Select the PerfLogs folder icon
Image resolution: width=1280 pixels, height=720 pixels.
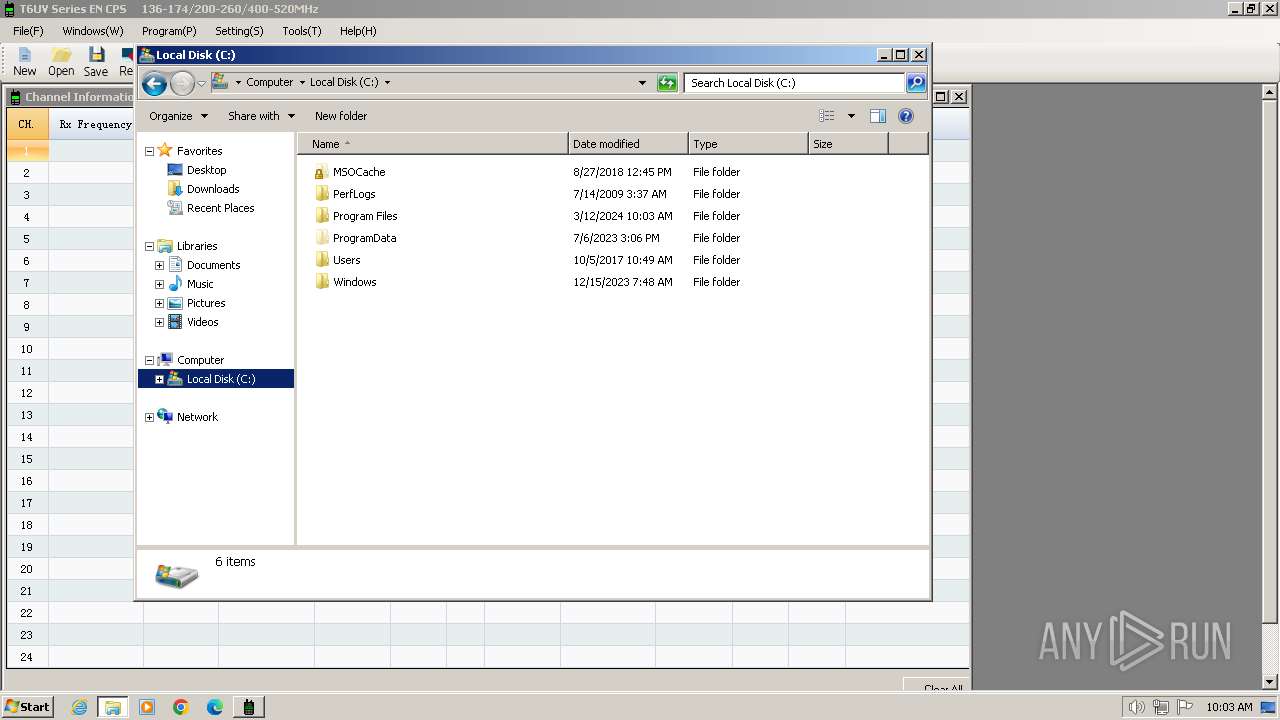click(x=321, y=194)
